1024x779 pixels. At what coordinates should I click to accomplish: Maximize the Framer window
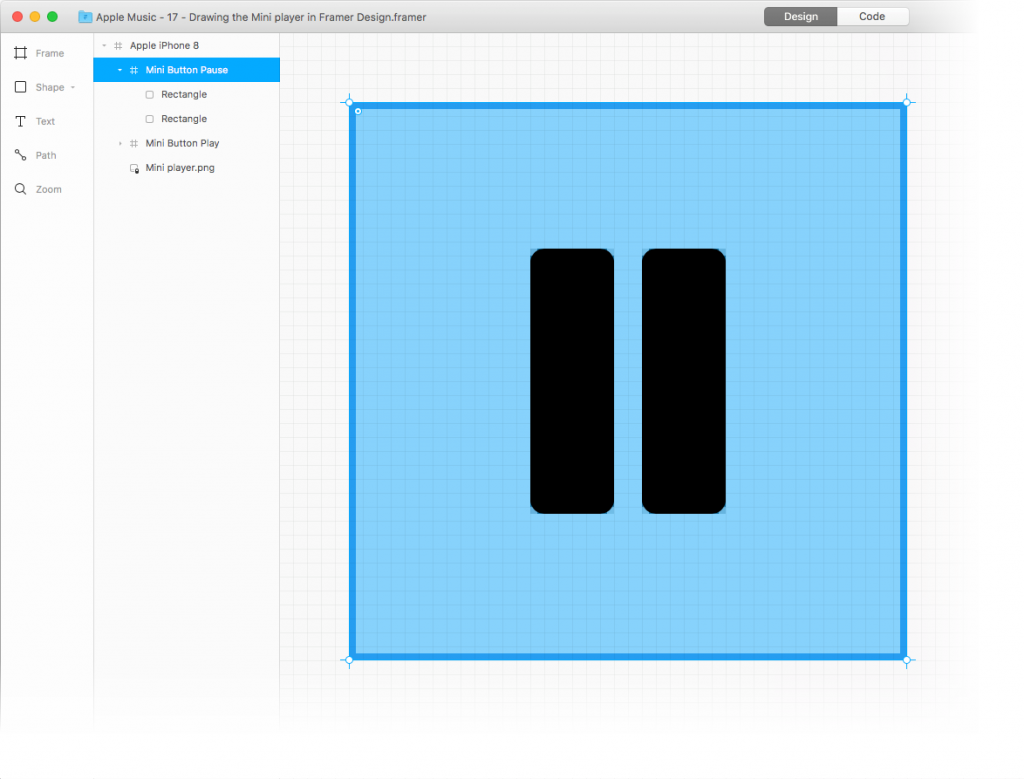52,17
